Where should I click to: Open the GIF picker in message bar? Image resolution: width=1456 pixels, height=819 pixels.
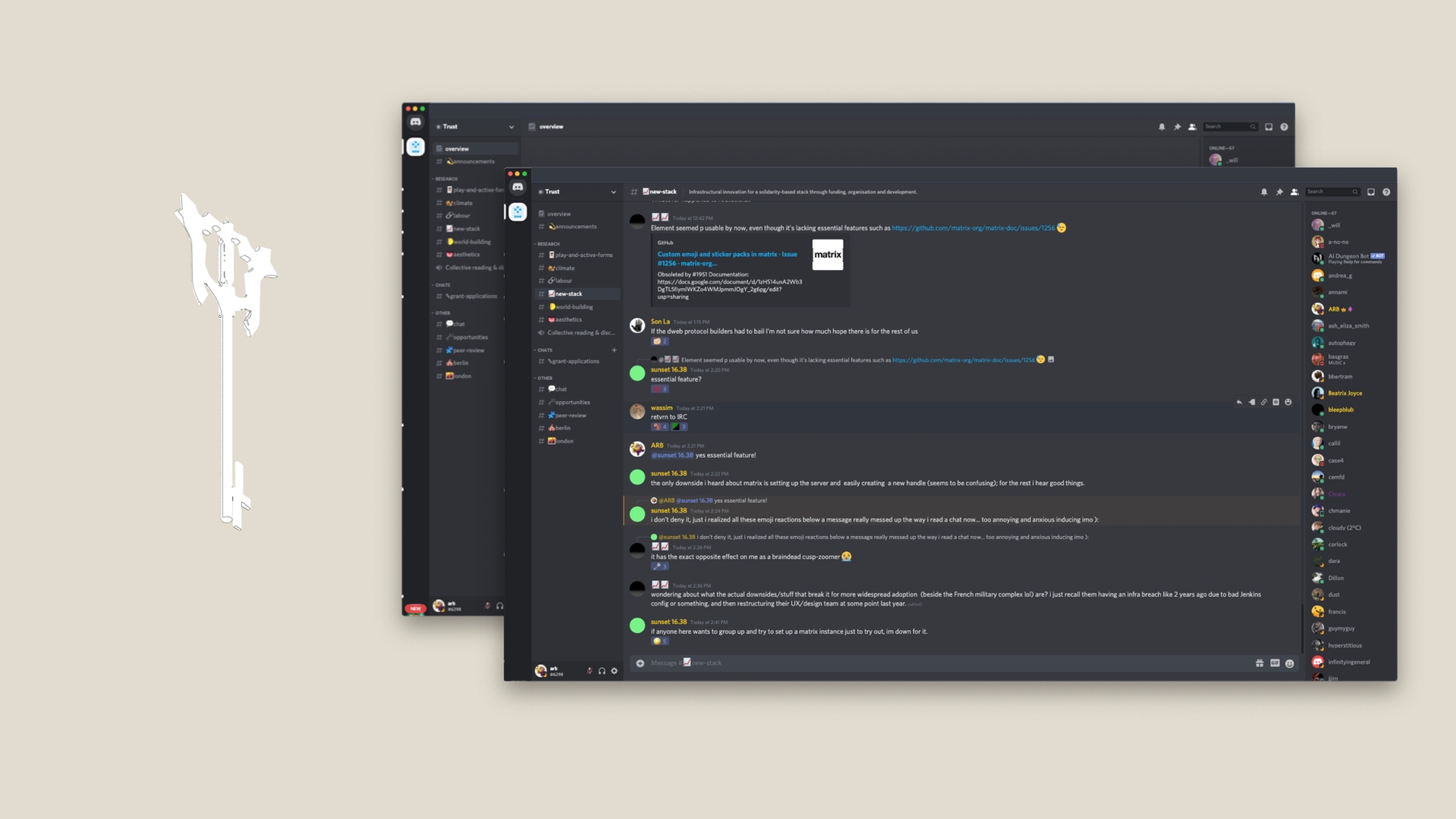[x=1275, y=664]
